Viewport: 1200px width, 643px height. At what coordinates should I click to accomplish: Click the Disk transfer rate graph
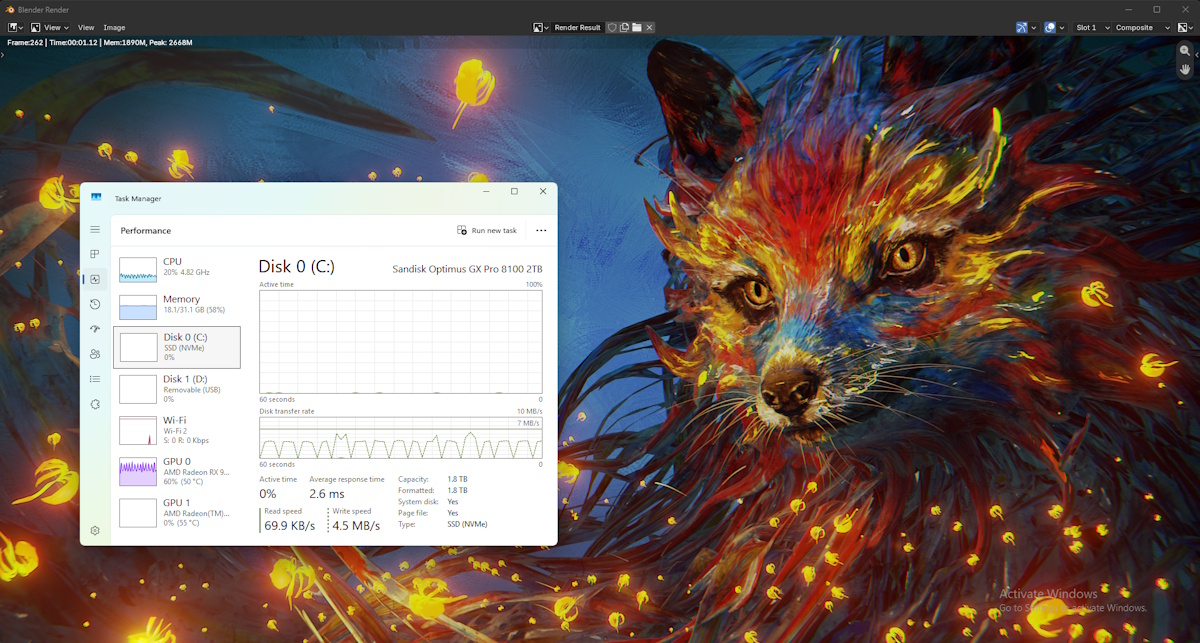tap(401, 438)
